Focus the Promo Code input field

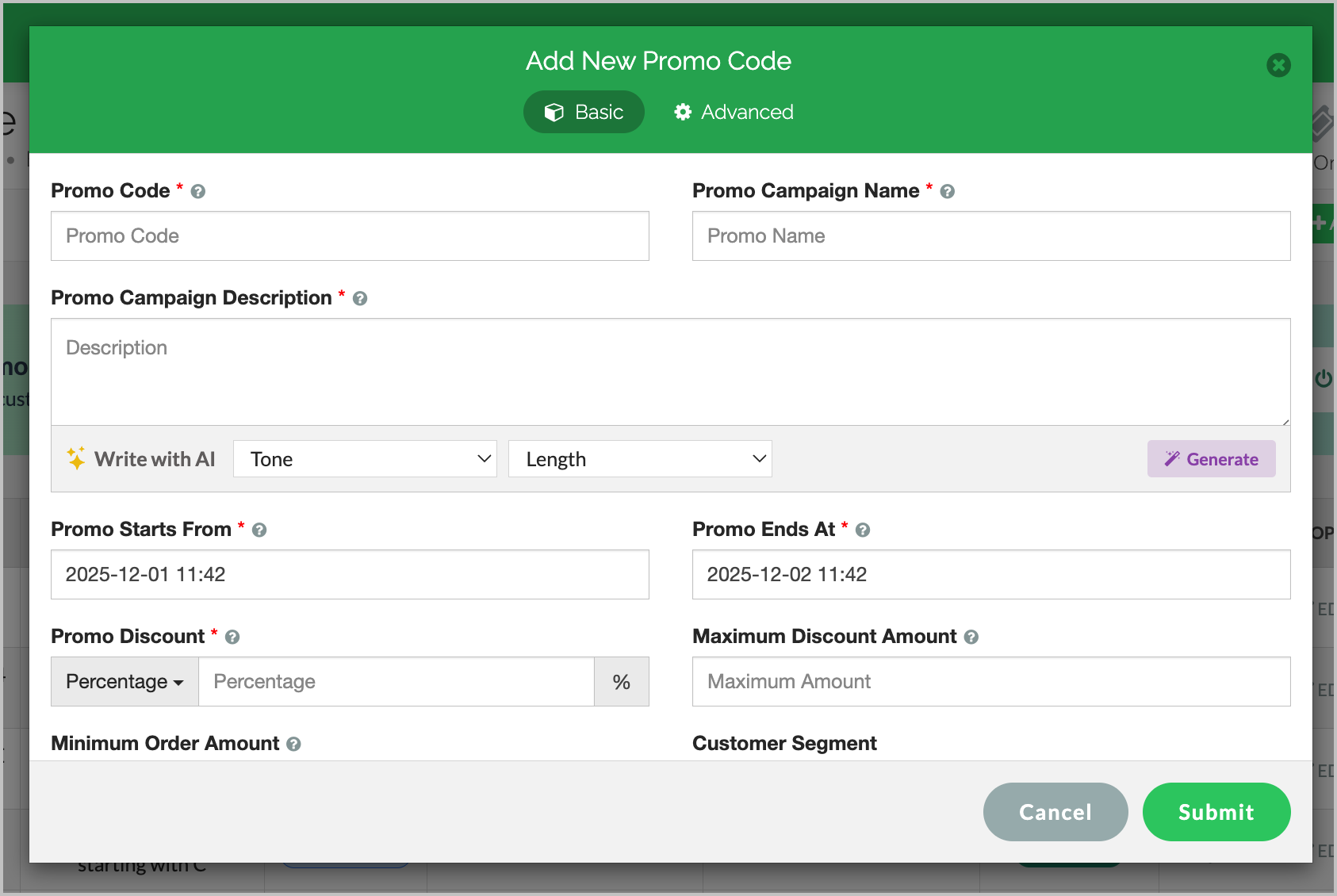[x=350, y=236]
